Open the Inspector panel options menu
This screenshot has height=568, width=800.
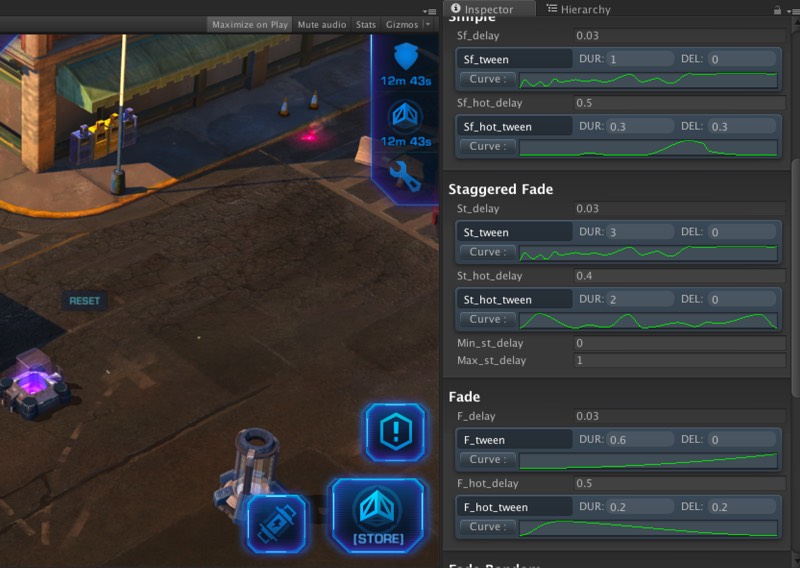coord(790,8)
